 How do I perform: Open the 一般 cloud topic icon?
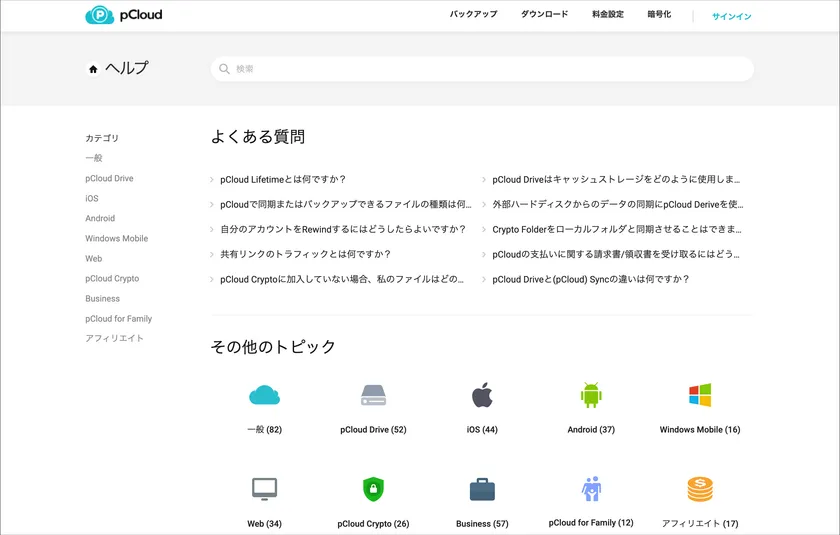pyautogui.click(x=265, y=395)
